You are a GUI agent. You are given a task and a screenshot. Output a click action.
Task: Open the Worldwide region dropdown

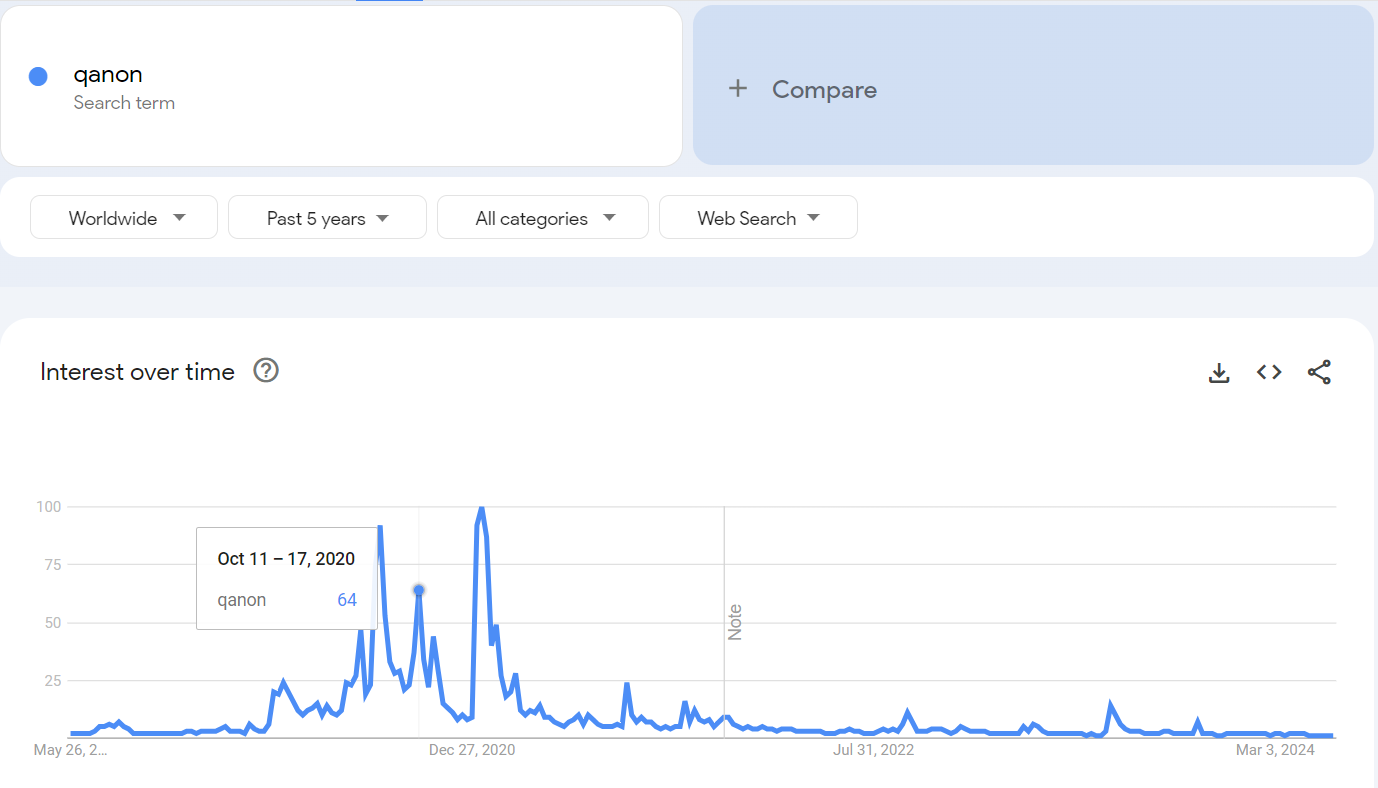(124, 218)
